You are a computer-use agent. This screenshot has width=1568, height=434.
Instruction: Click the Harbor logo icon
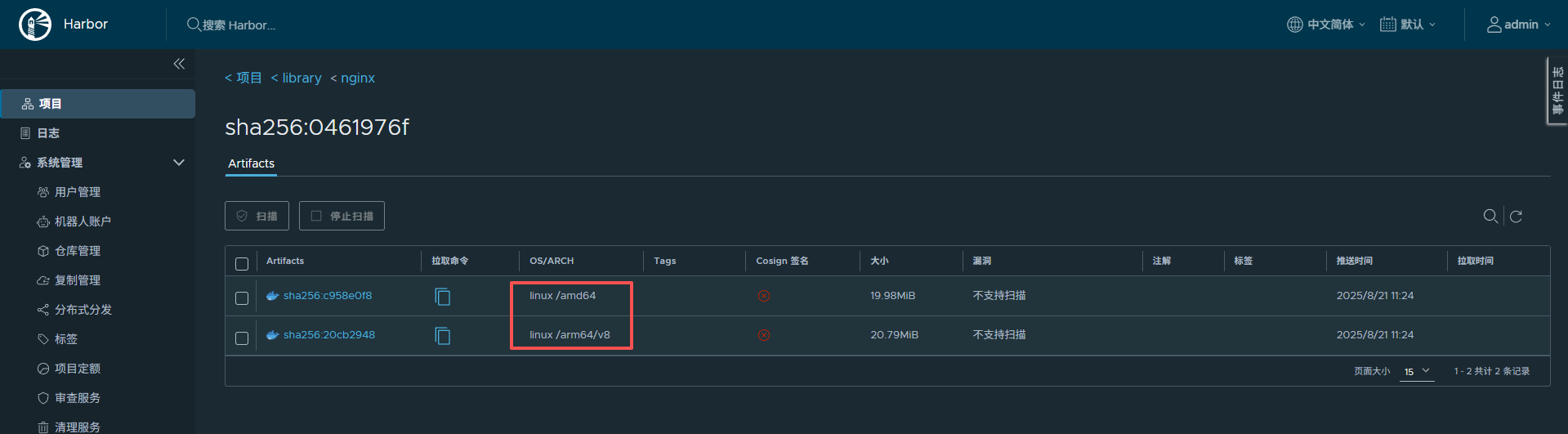tap(35, 25)
